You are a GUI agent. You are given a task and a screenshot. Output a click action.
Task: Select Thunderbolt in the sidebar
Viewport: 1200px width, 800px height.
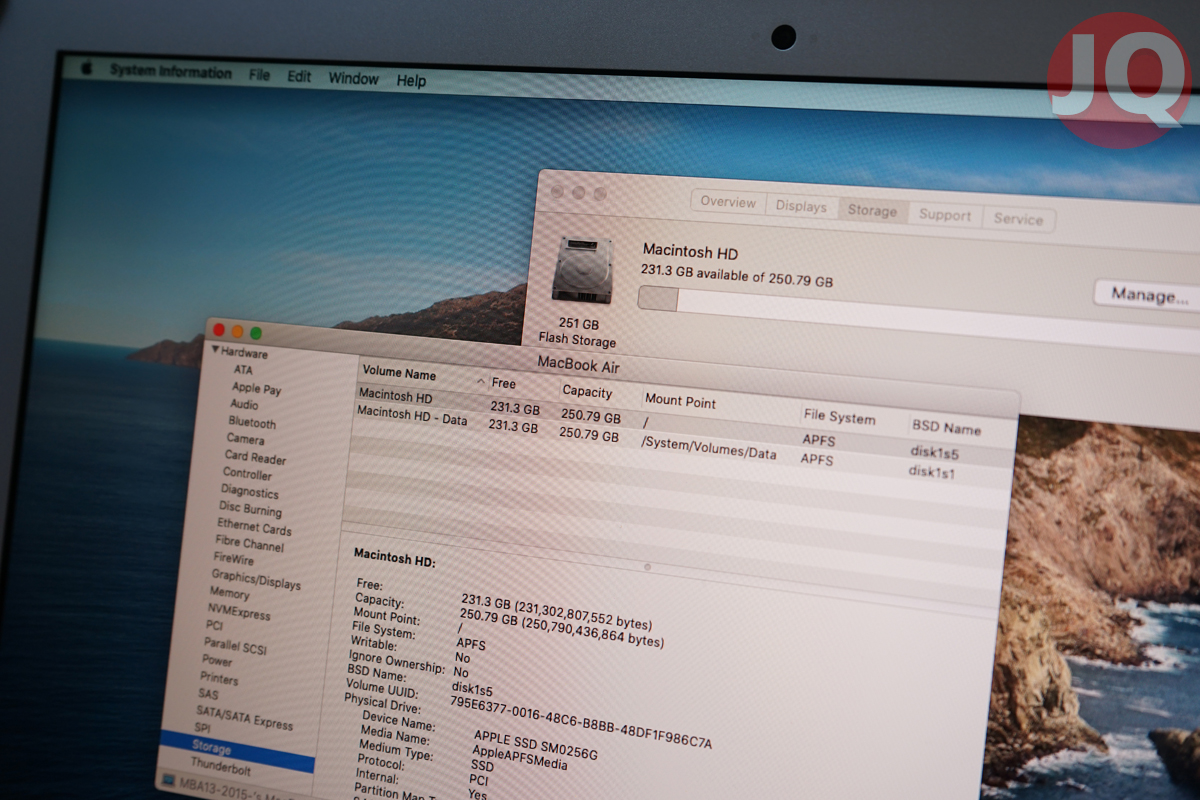click(220, 768)
